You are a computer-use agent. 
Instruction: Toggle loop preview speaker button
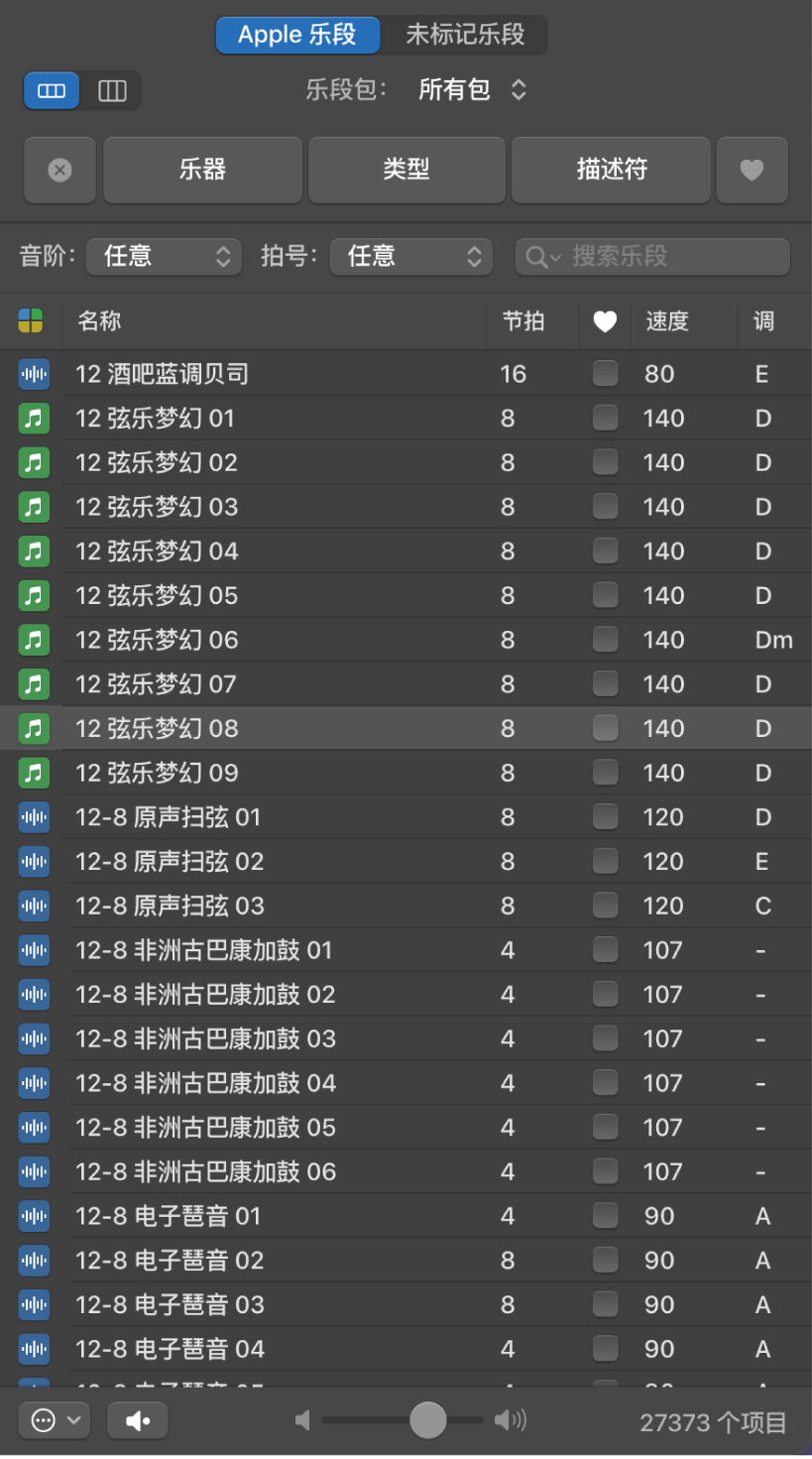click(x=137, y=1421)
